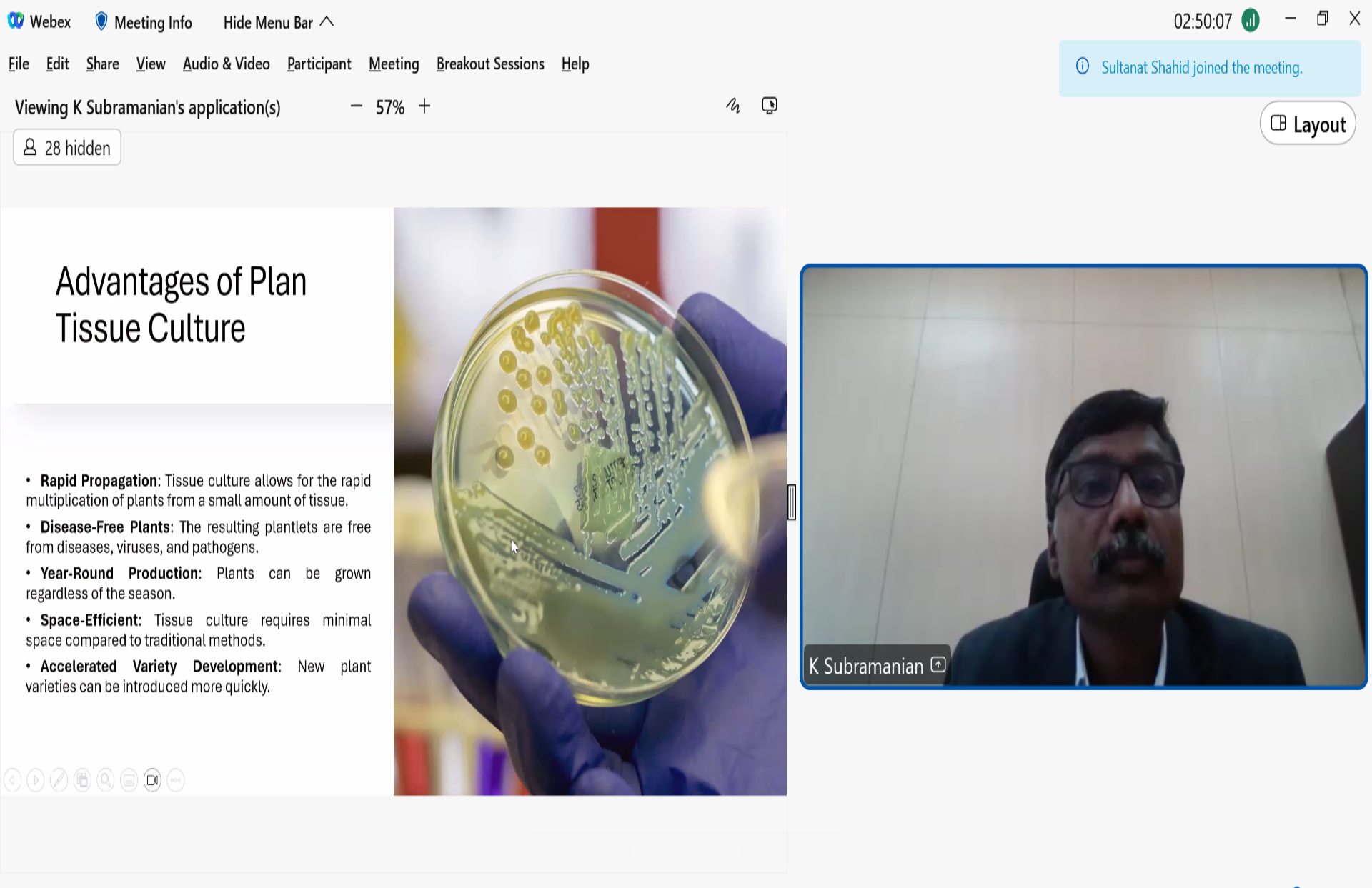Screen dimensions: 1372x888
Task: Toggle Hide Menu Bar
Action: click(278, 23)
